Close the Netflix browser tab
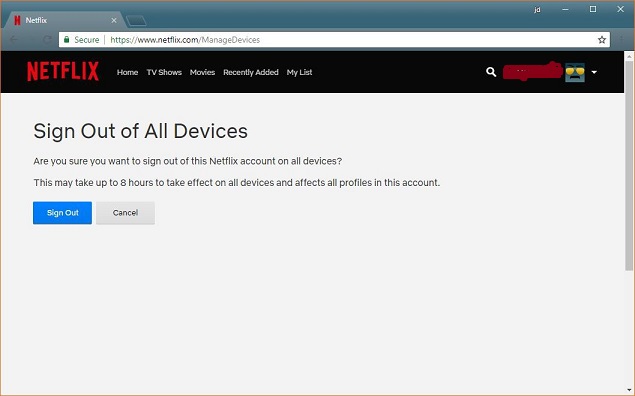Viewport: 635px width, 396px height. click(x=114, y=20)
